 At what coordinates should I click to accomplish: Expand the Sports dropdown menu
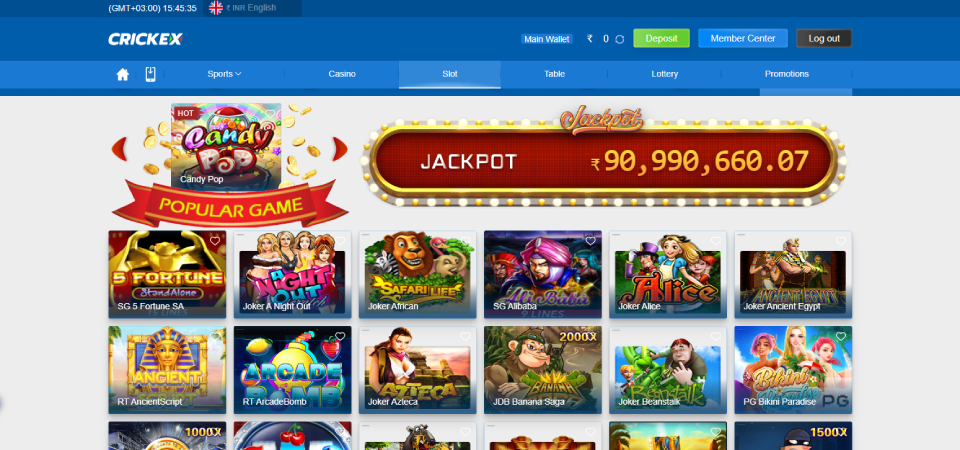click(224, 74)
